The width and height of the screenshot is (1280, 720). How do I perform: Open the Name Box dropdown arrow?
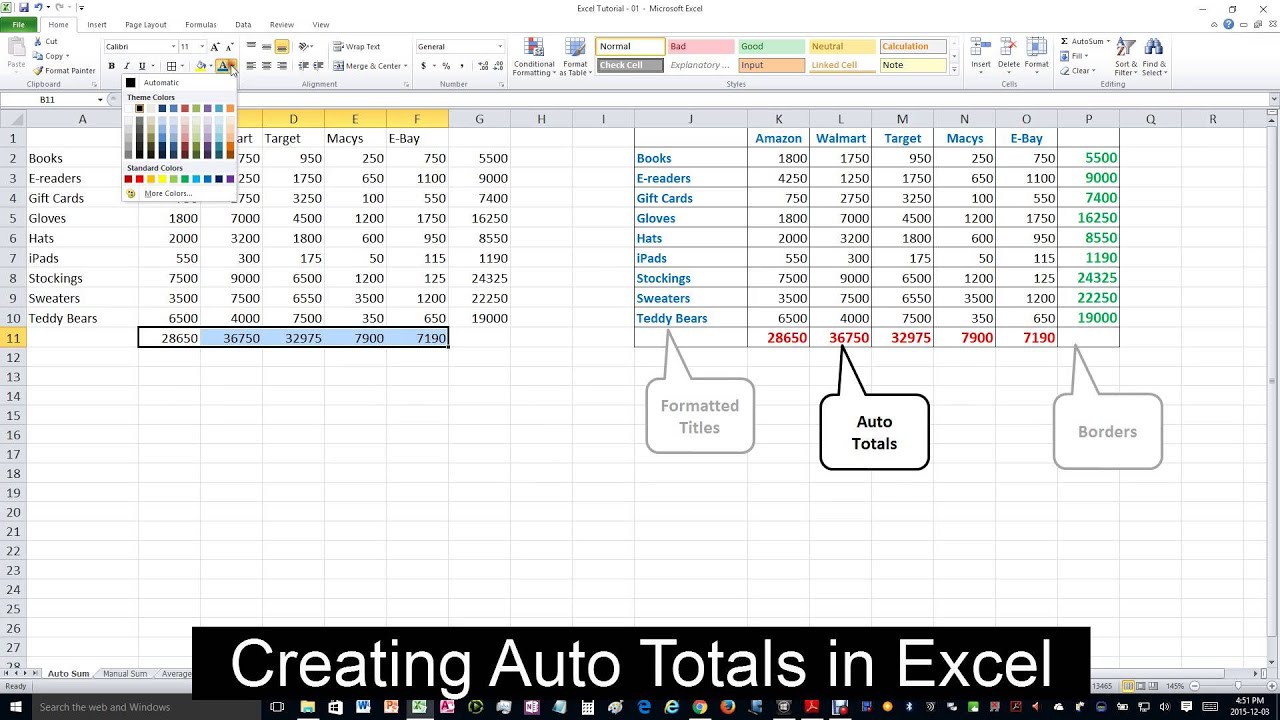pos(100,100)
